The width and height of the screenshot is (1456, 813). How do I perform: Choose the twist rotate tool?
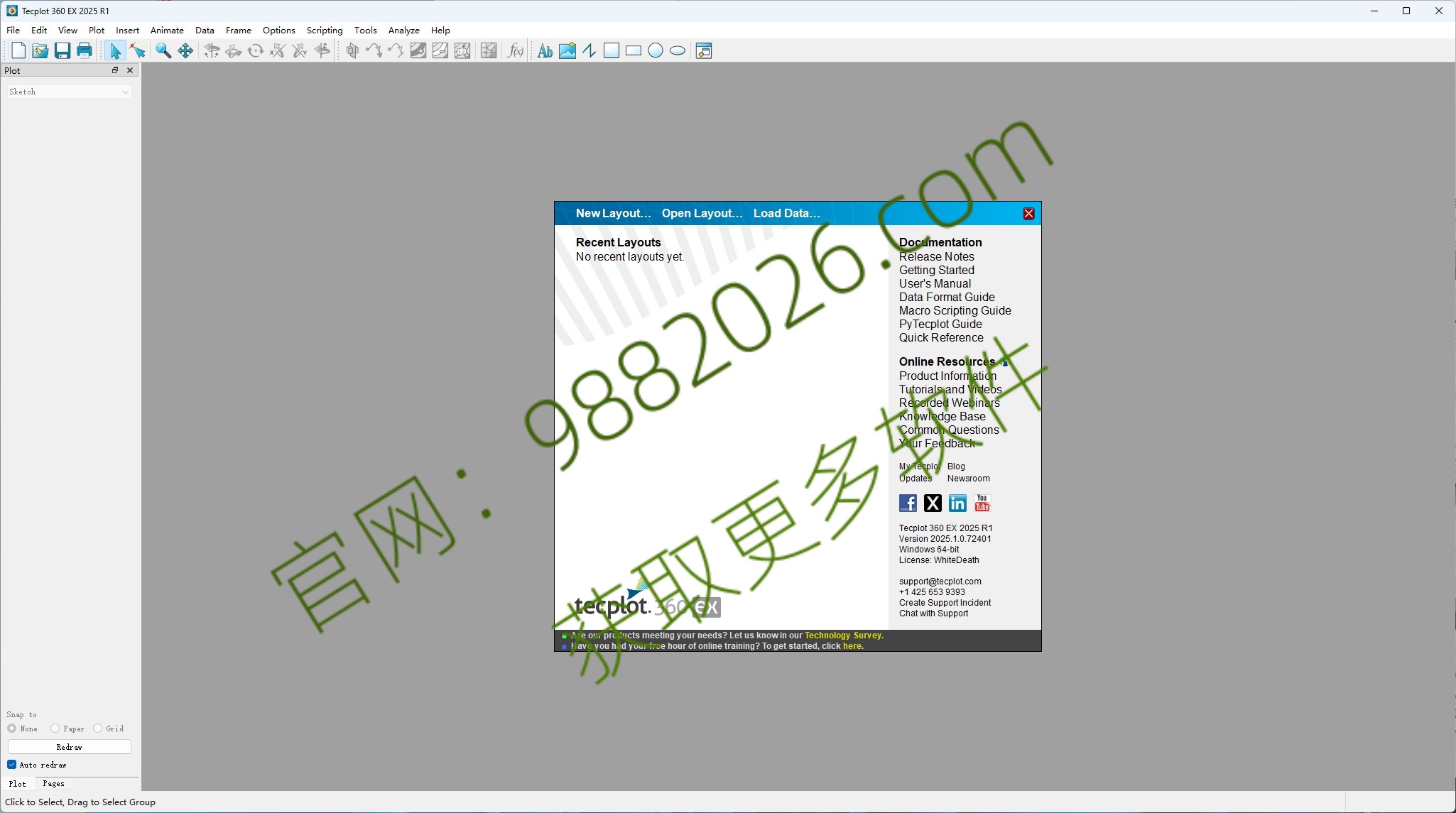tap(256, 50)
